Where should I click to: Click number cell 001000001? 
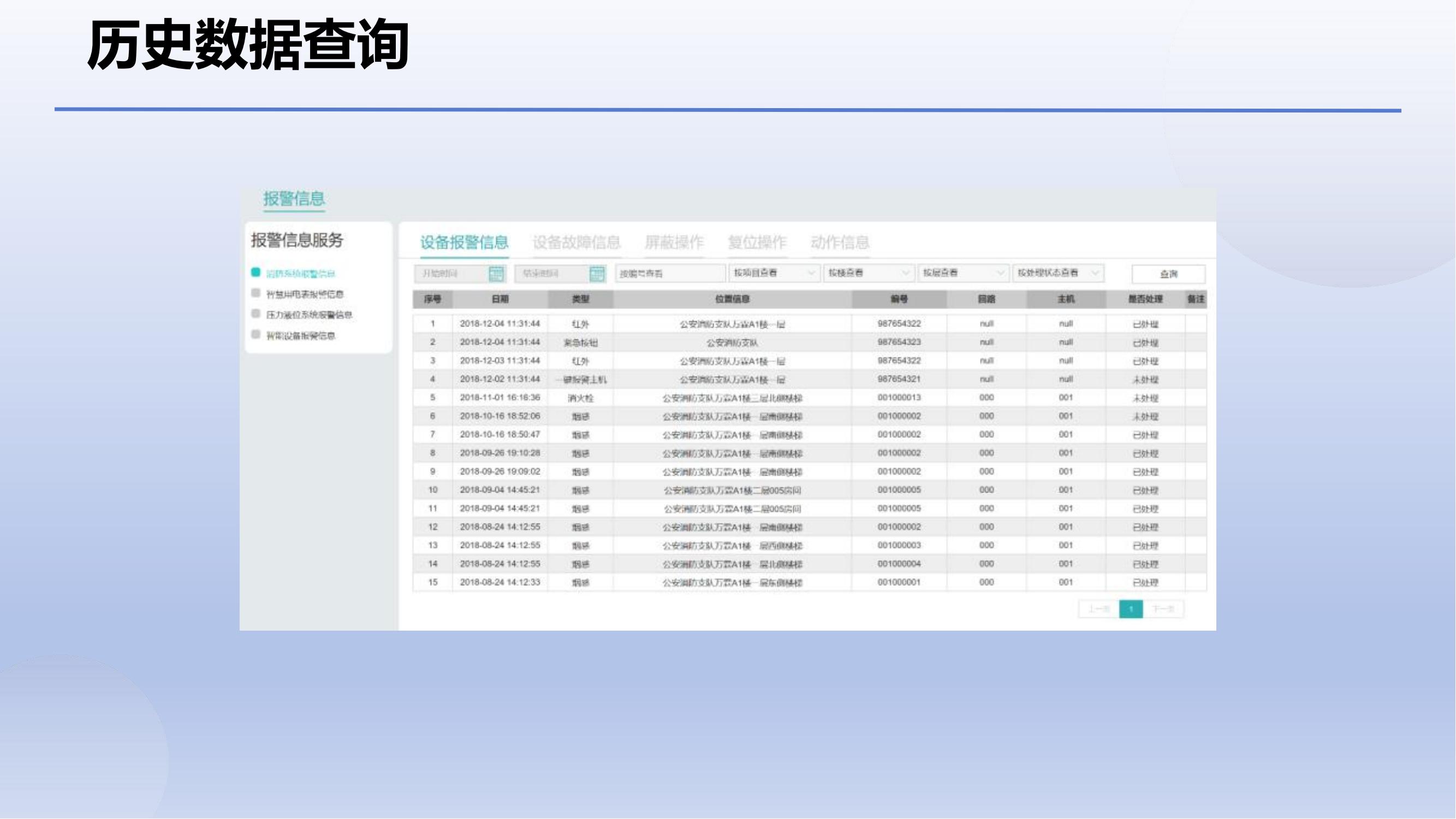(x=899, y=582)
